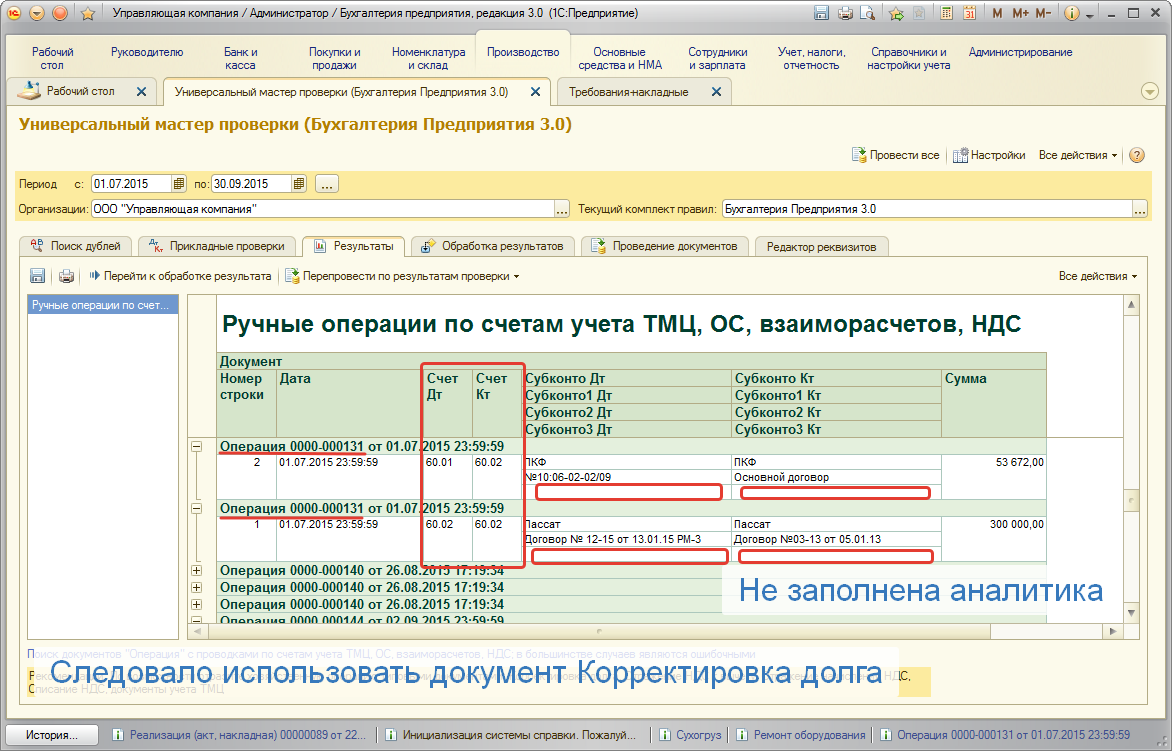Expand the dropdown arrow next to info icon
Screen dimensions: 1172x751
pyautogui.click(x=1090, y=15)
